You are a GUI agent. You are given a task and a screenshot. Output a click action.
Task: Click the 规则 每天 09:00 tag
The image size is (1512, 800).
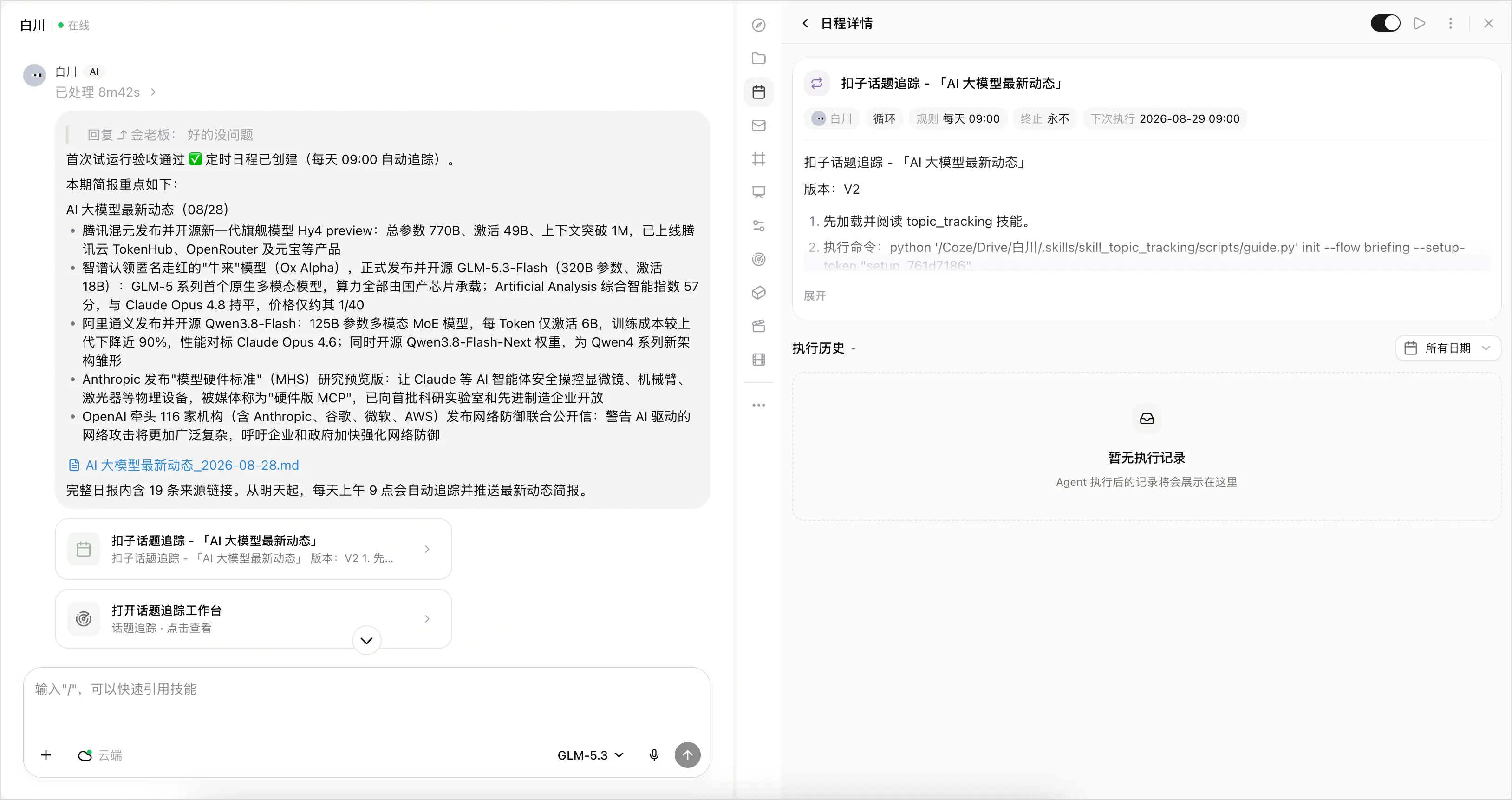point(958,118)
